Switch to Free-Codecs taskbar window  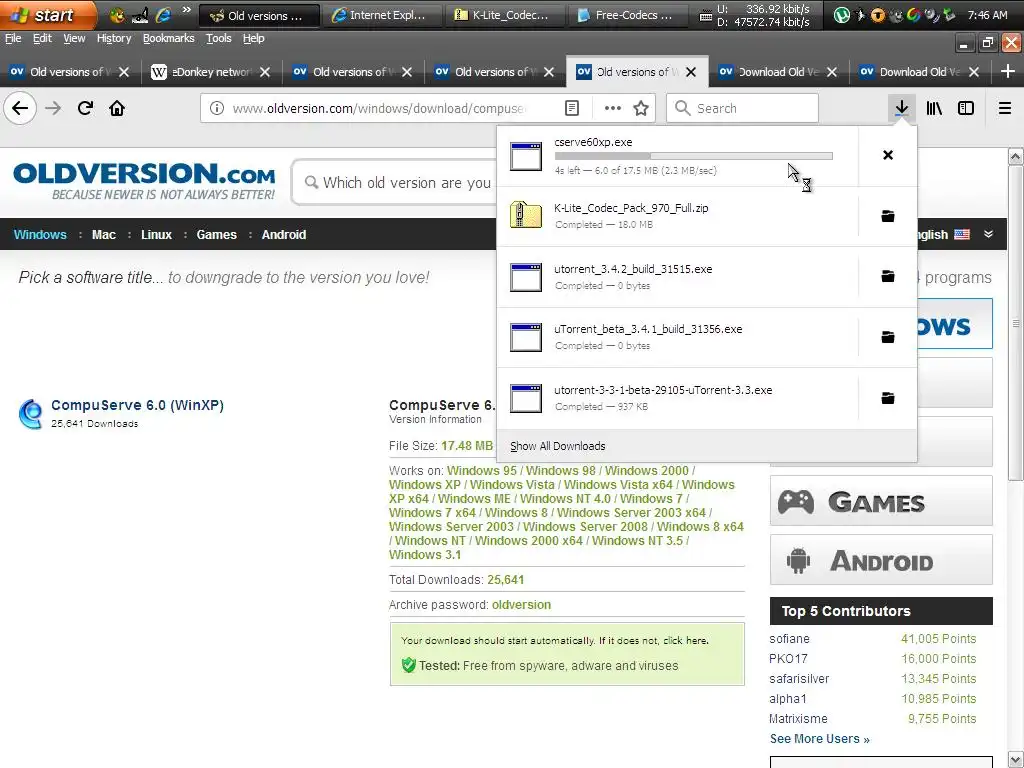(x=626, y=15)
